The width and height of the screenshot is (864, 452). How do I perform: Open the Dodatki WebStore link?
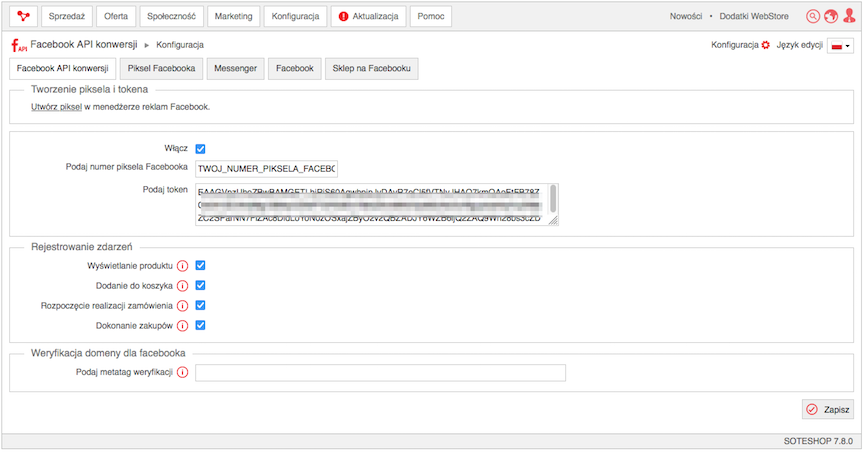[754, 17]
